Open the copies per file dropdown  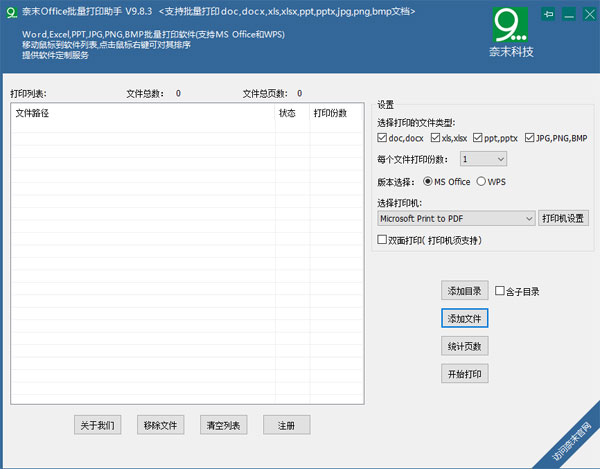tap(483, 159)
